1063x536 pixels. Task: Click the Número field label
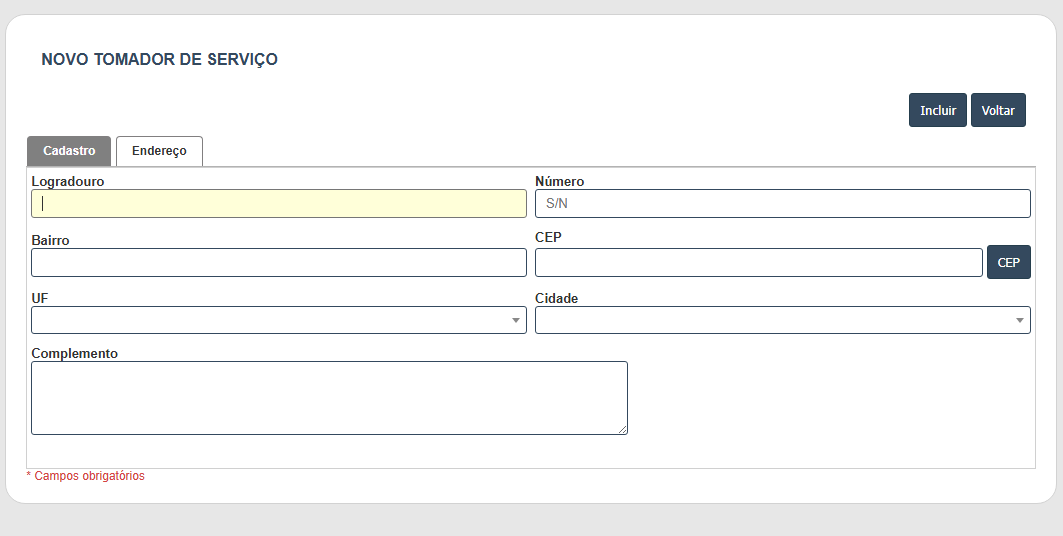tap(559, 182)
